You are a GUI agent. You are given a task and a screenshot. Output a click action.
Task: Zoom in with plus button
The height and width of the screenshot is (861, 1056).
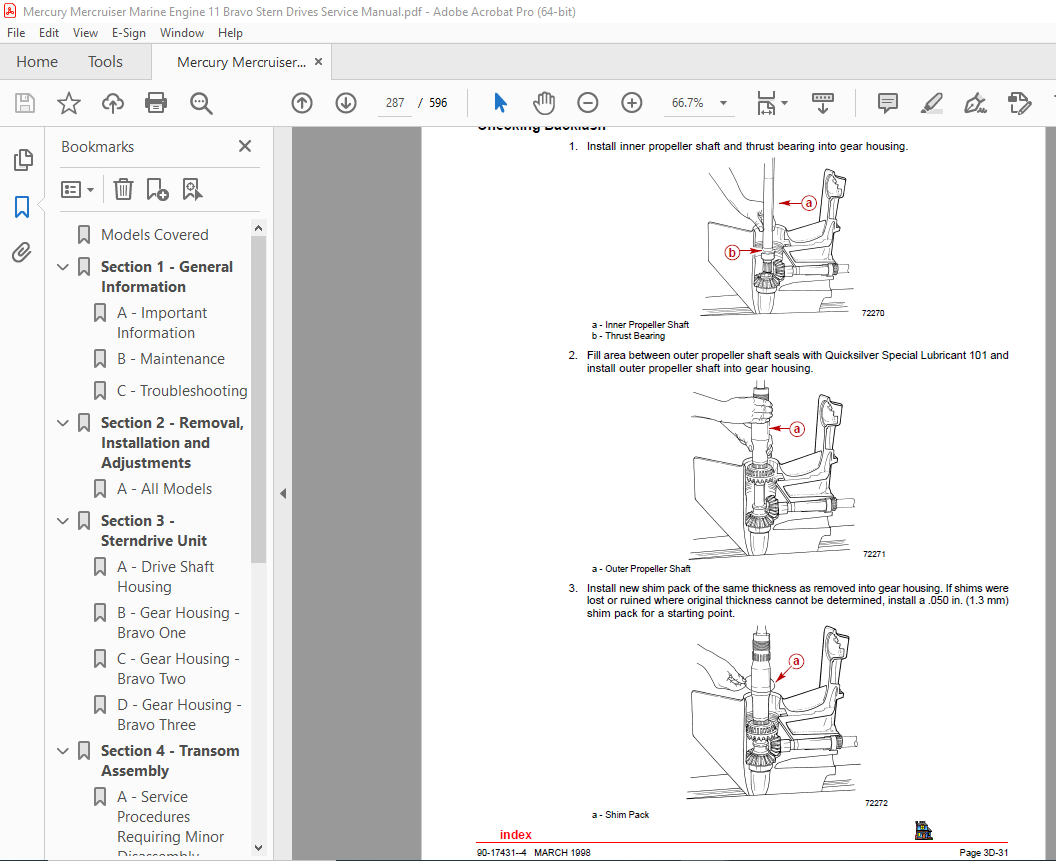coord(631,103)
